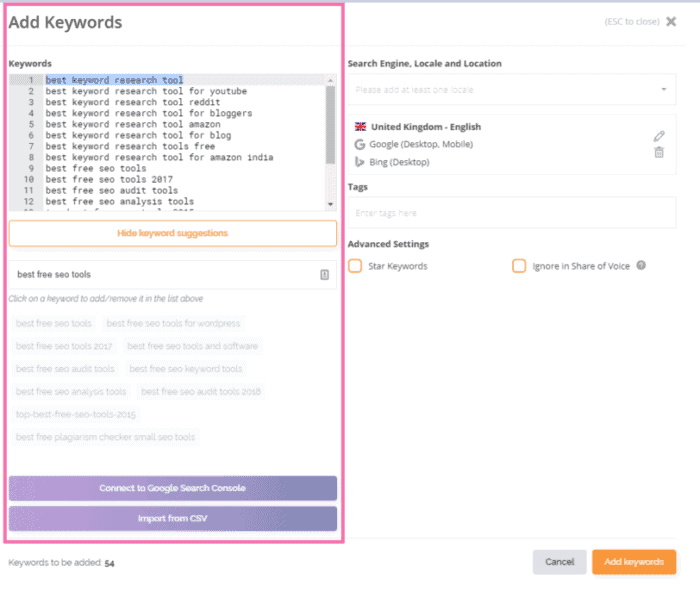The height and width of the screenshot is (591, 700).
Task: Toggle the first suggestion chip 'best free seo tools'
Action: pos(54,323)
